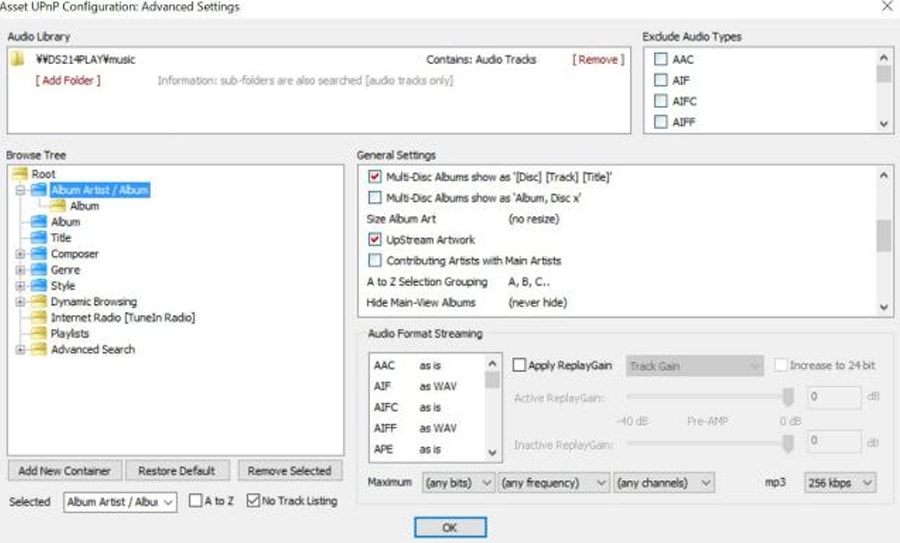Click the Dynamic Browsing folder icon
This screenshot has height=543, width=900.
[40, 302]
